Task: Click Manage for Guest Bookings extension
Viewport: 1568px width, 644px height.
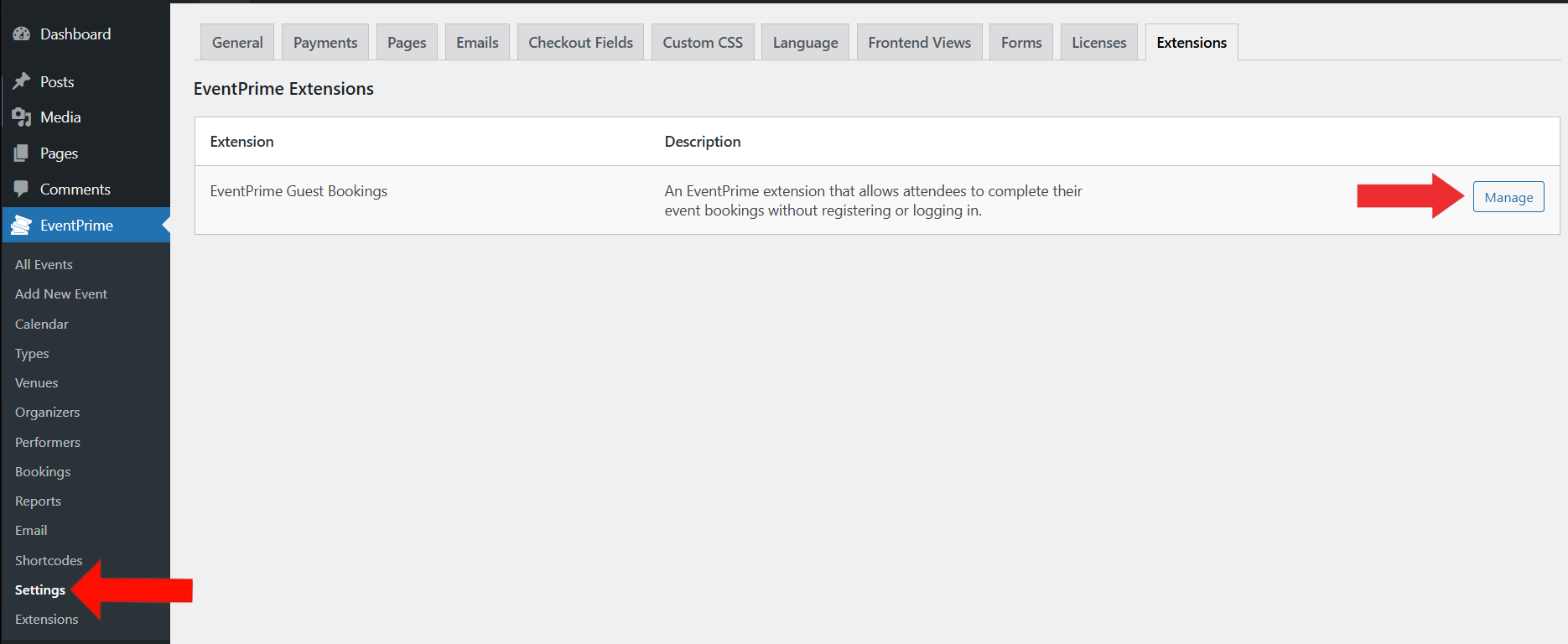Action: [x=1508, y=197]
